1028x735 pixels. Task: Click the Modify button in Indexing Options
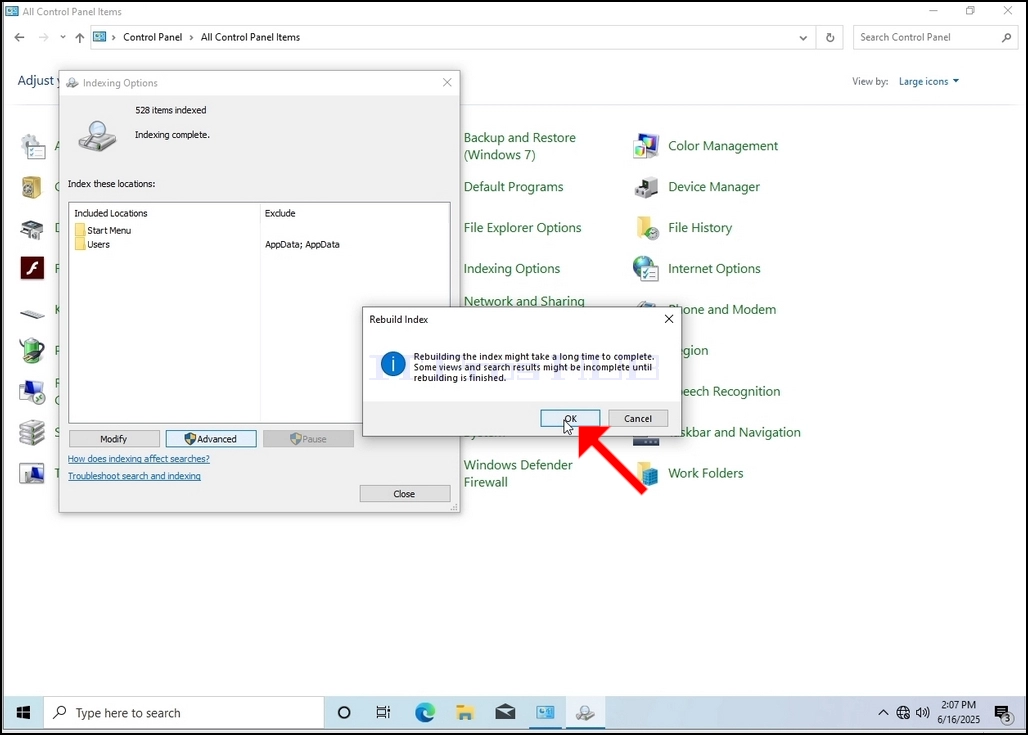(114, 439)
